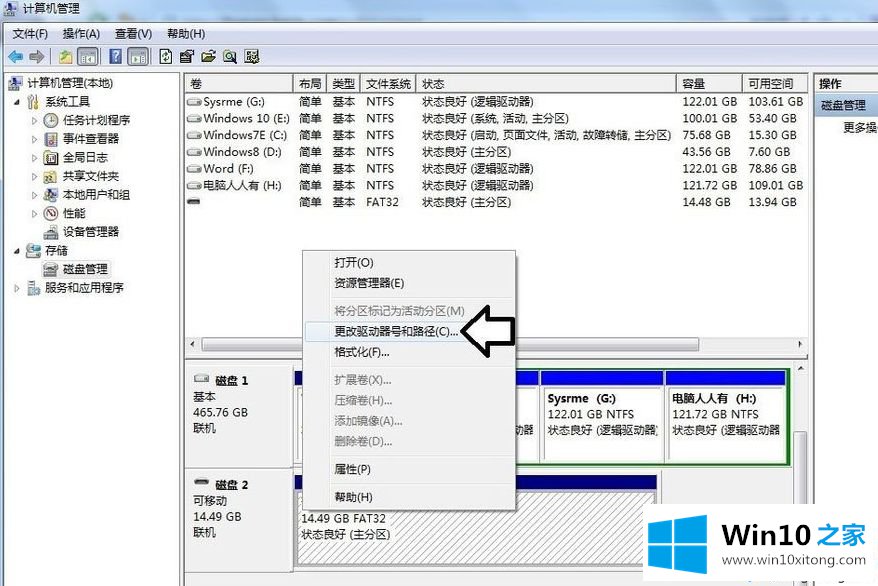Click the blue Back arrow in toolbar

point(16,57)
